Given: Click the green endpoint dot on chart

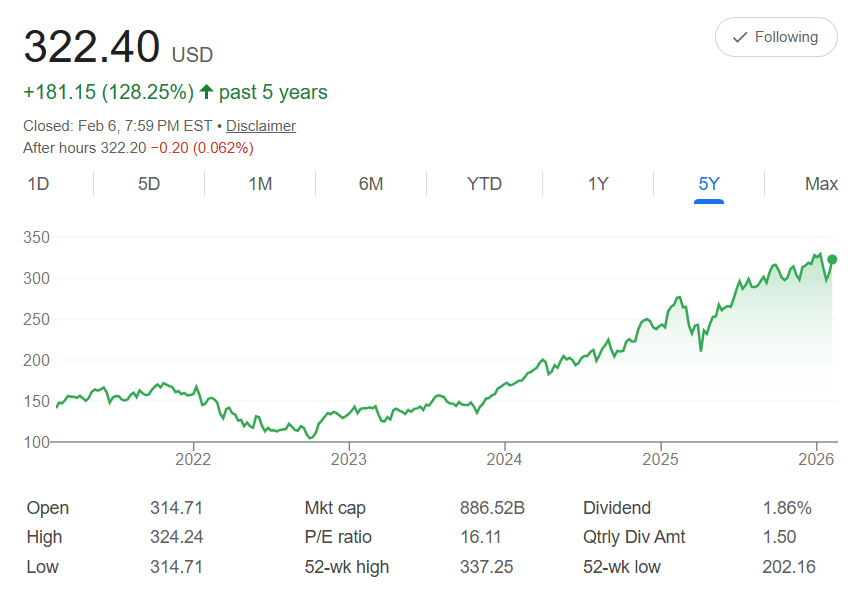Looking at the screenshot, I should point(832,259).
